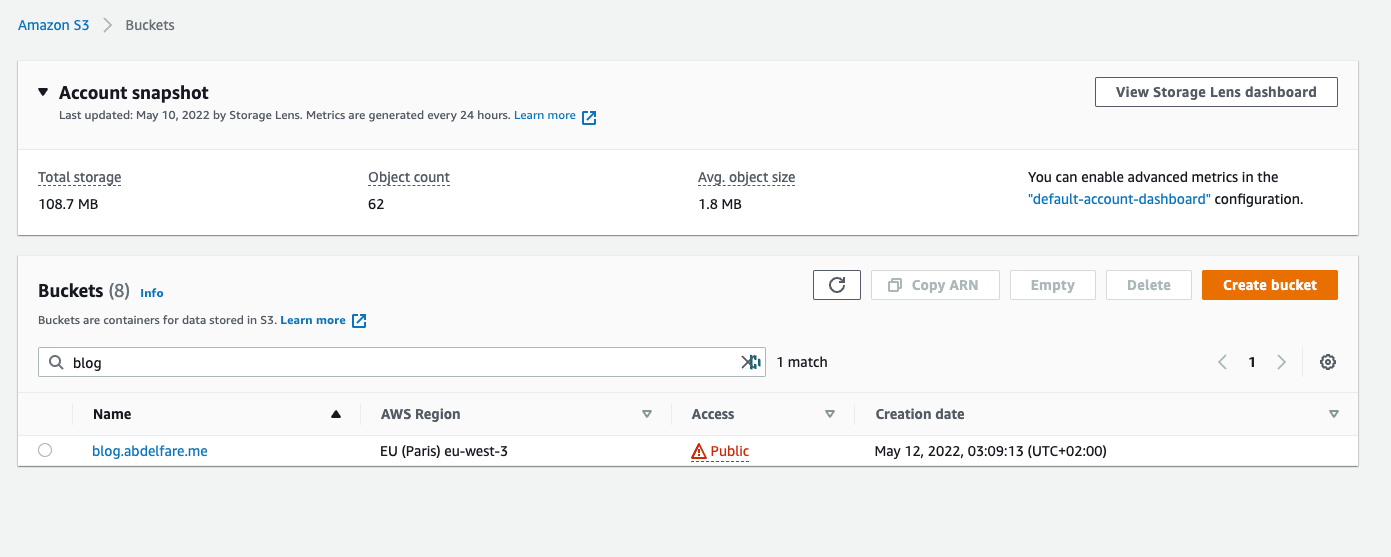Click the Create bucket button
This screenshot has height=557, width=1391.
tap(1269, 285)
